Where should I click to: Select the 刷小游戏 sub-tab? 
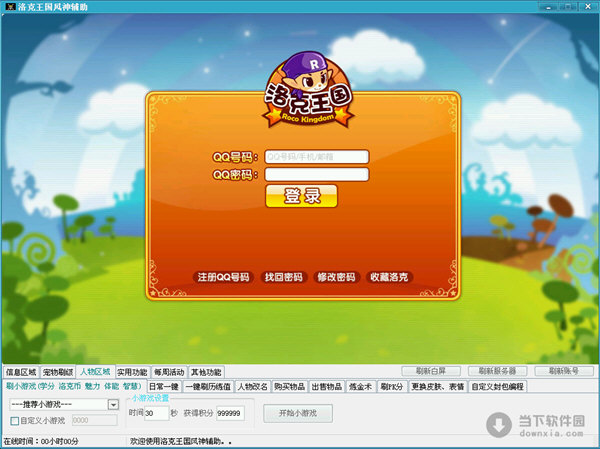tap(74, 386)
